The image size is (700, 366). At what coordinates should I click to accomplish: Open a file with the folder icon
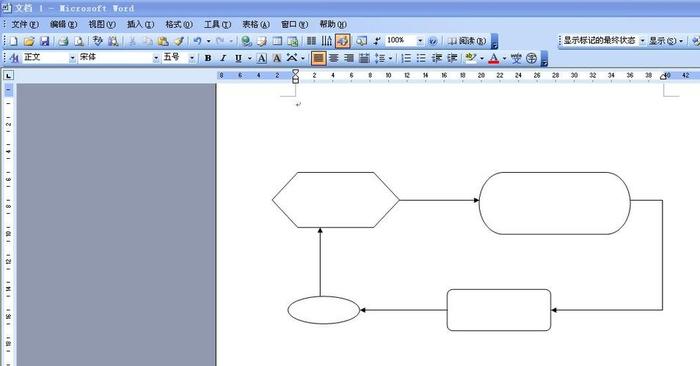click(x=29, y=42)
